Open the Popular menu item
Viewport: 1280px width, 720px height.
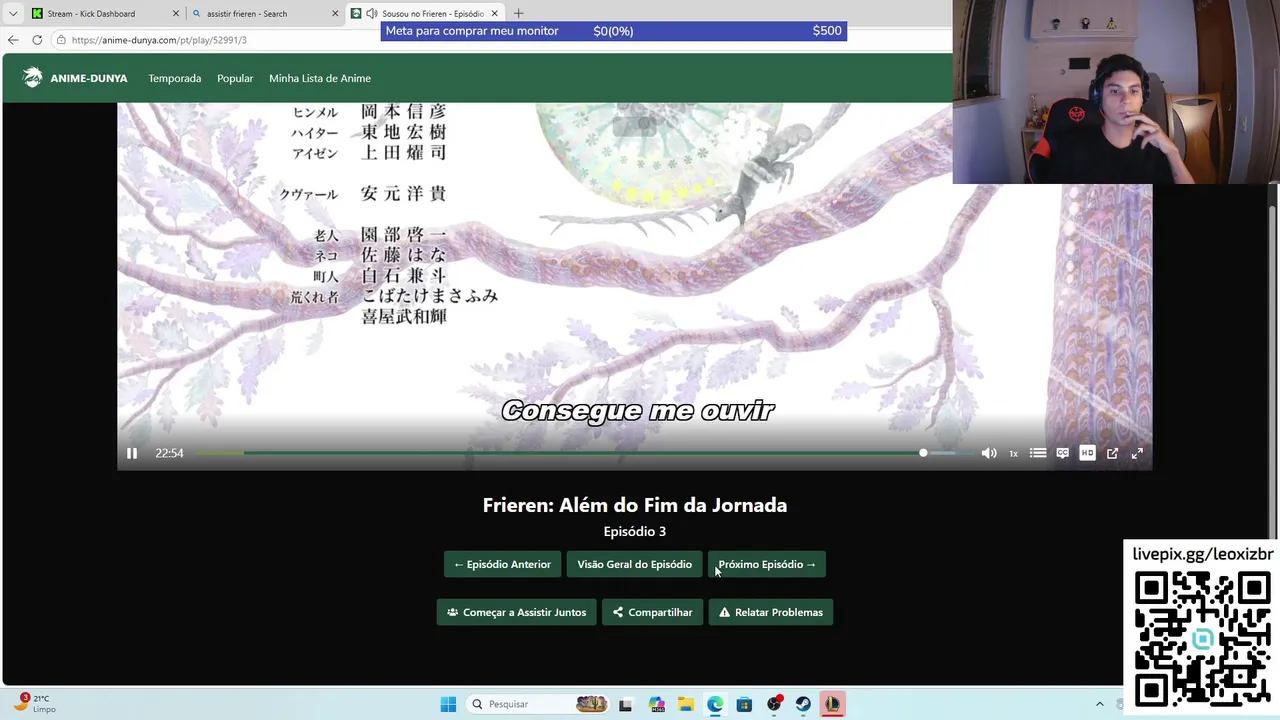[235, 78]
